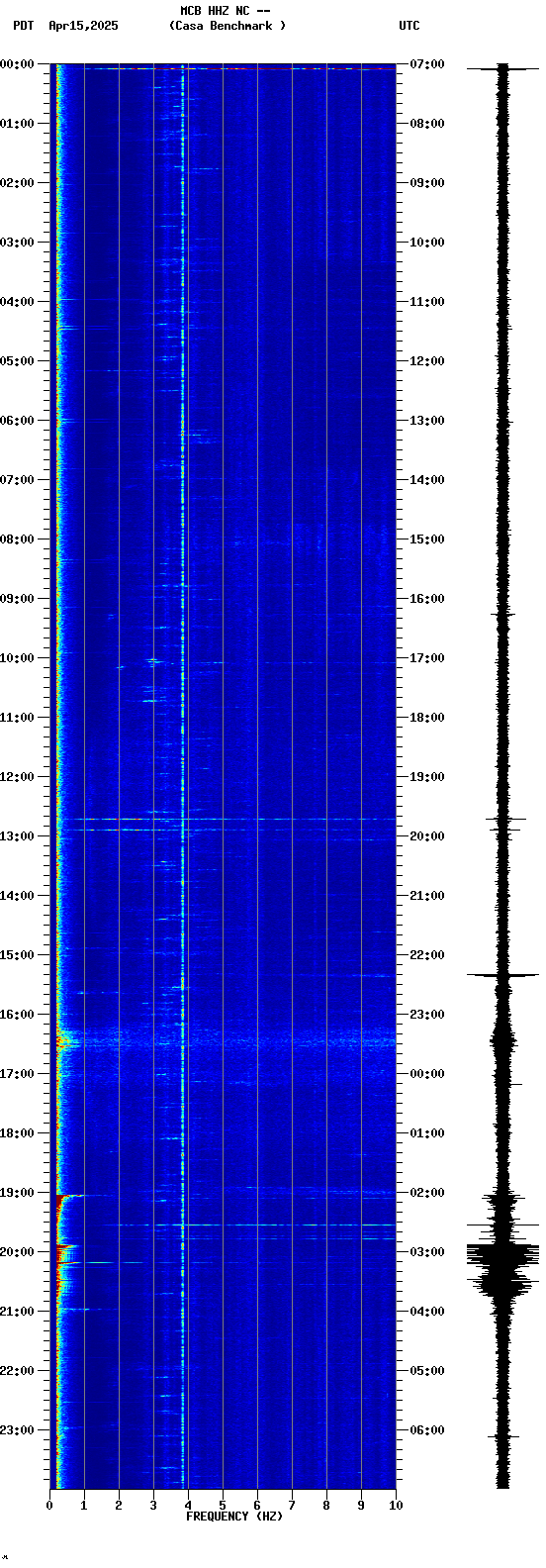Click frequency axis tick label "5"
This screenshot has width=546, height=1568.
click(223, 1506)
